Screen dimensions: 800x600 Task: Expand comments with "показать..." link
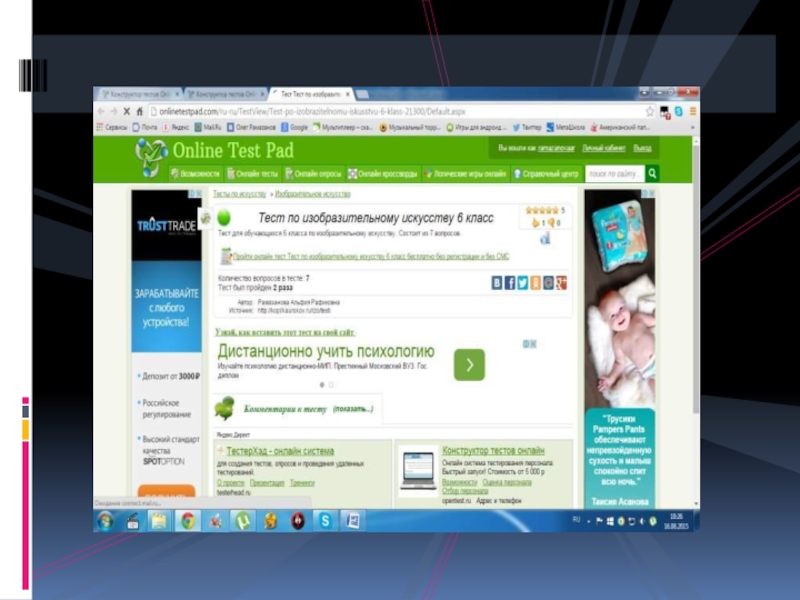(x=354, y=408)
